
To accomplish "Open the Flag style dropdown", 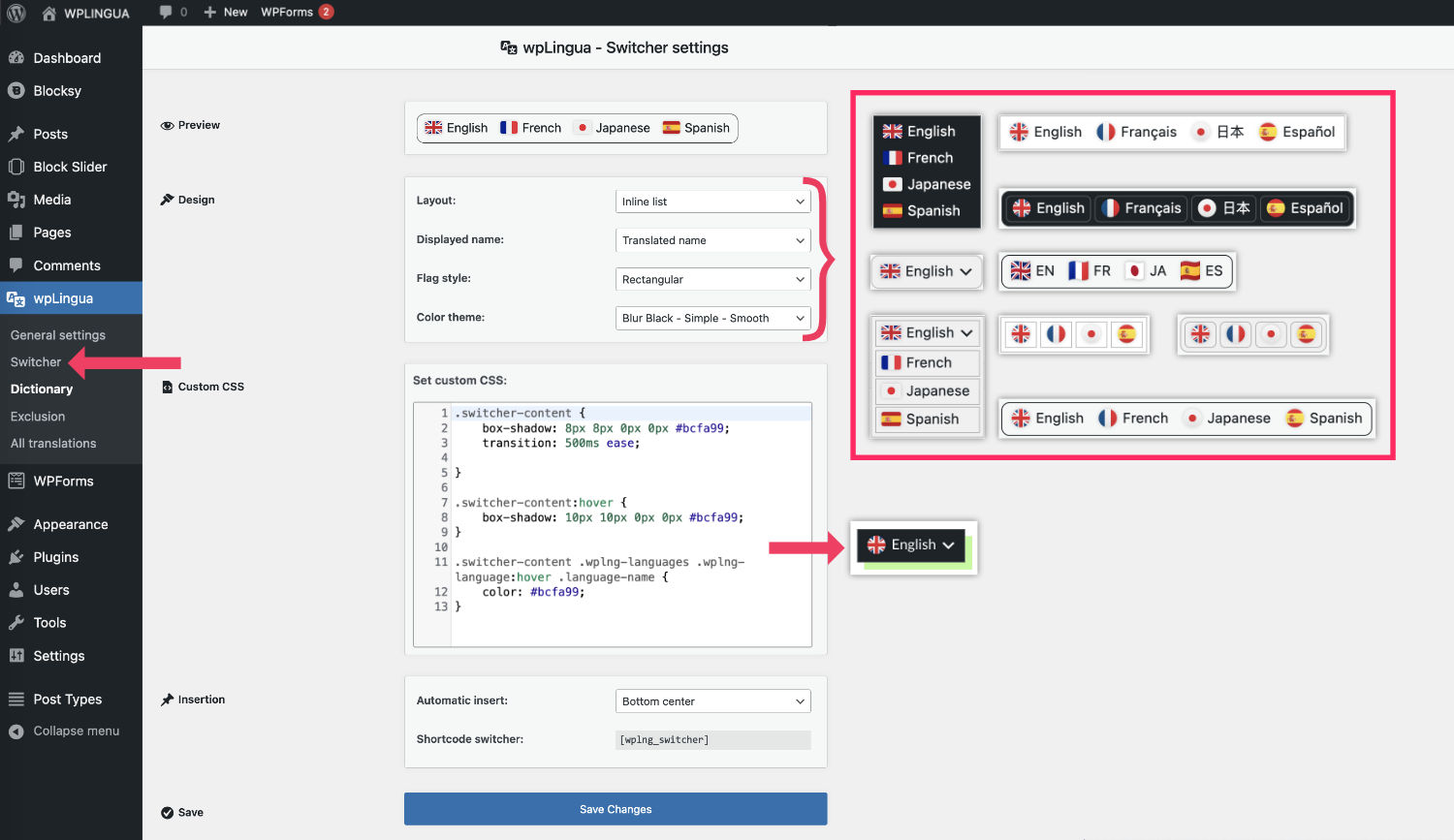I will (713, 279).
